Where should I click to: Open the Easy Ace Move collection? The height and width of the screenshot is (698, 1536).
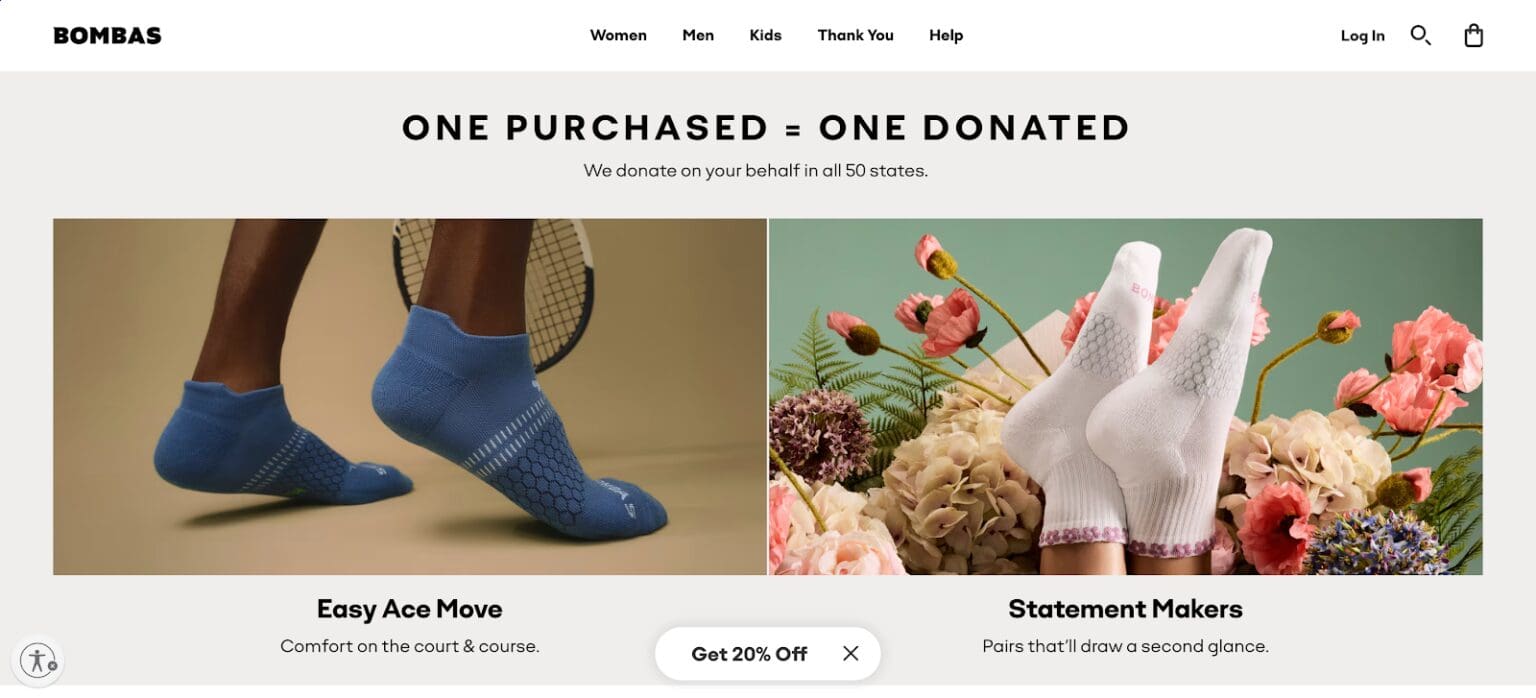pos(409,608)
